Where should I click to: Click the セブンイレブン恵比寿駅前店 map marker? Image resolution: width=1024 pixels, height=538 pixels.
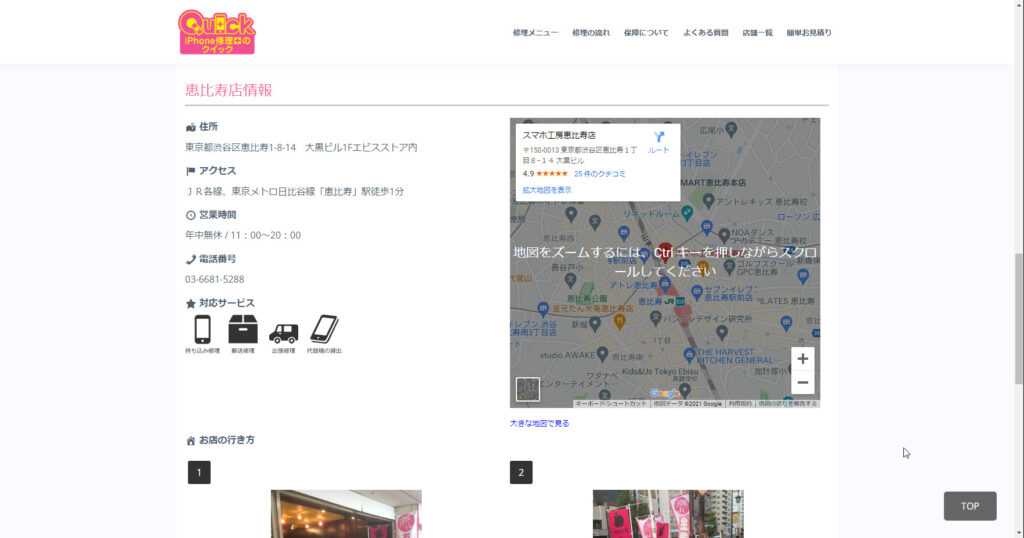(x=697, y=292)
